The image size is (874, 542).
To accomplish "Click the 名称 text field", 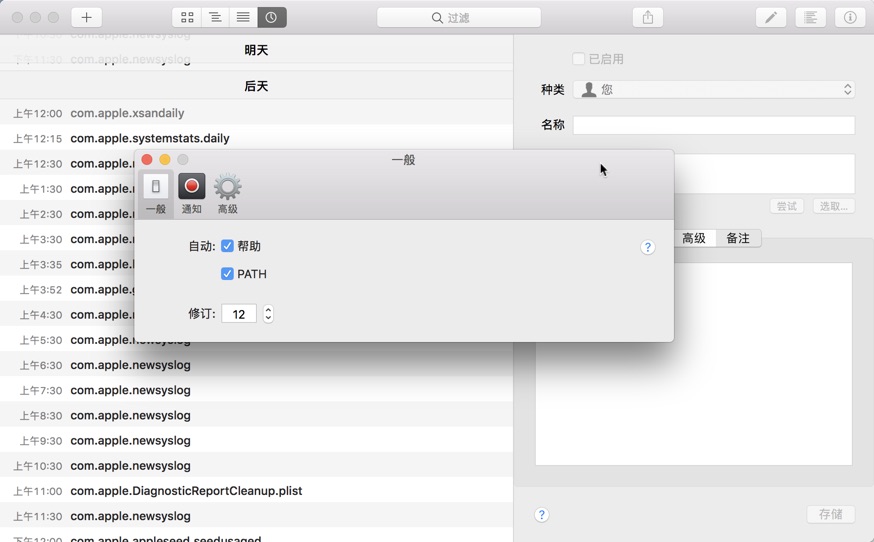I will click(x=714, y=125).
